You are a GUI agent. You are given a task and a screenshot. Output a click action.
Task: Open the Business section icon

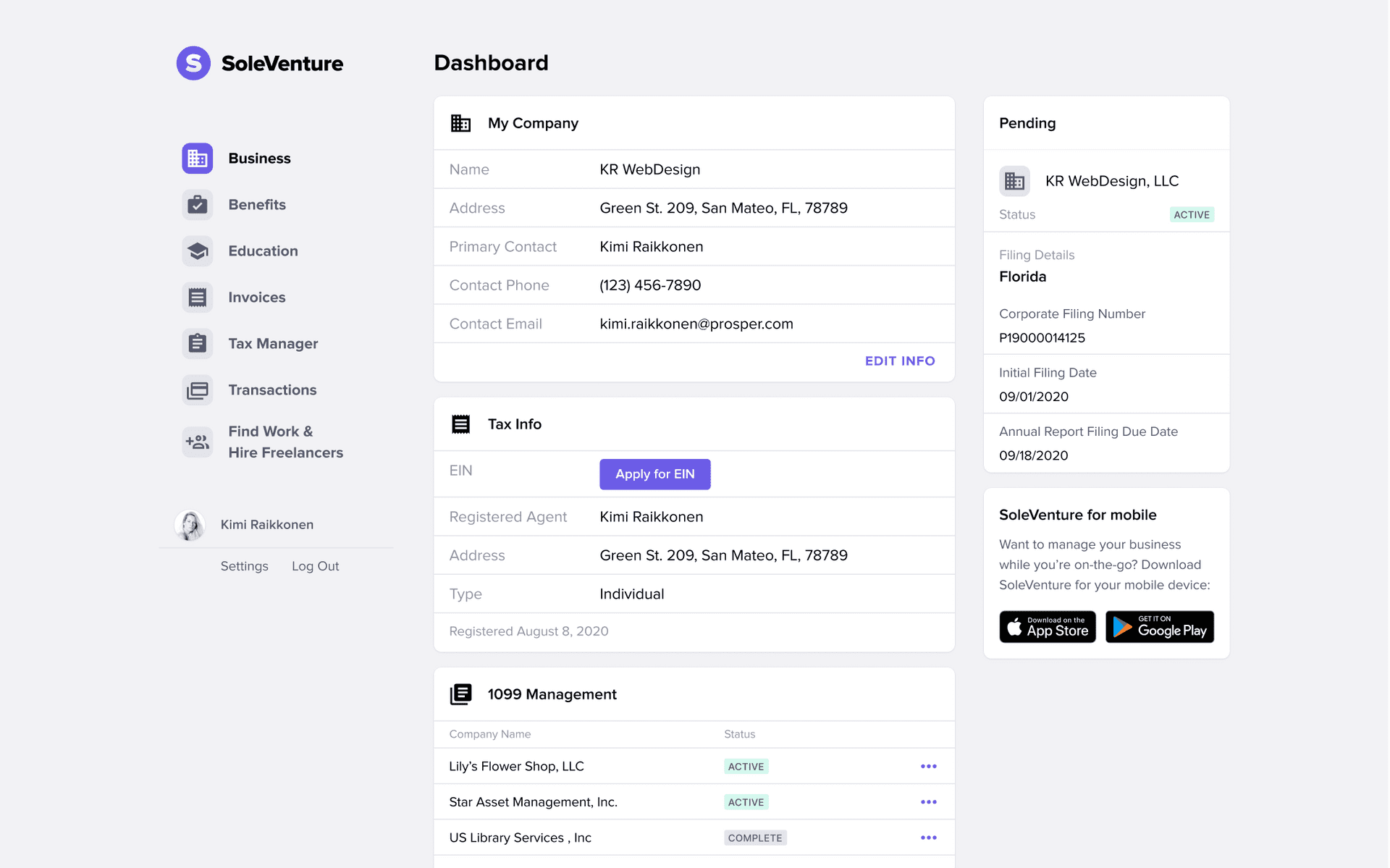pos(197,159)
